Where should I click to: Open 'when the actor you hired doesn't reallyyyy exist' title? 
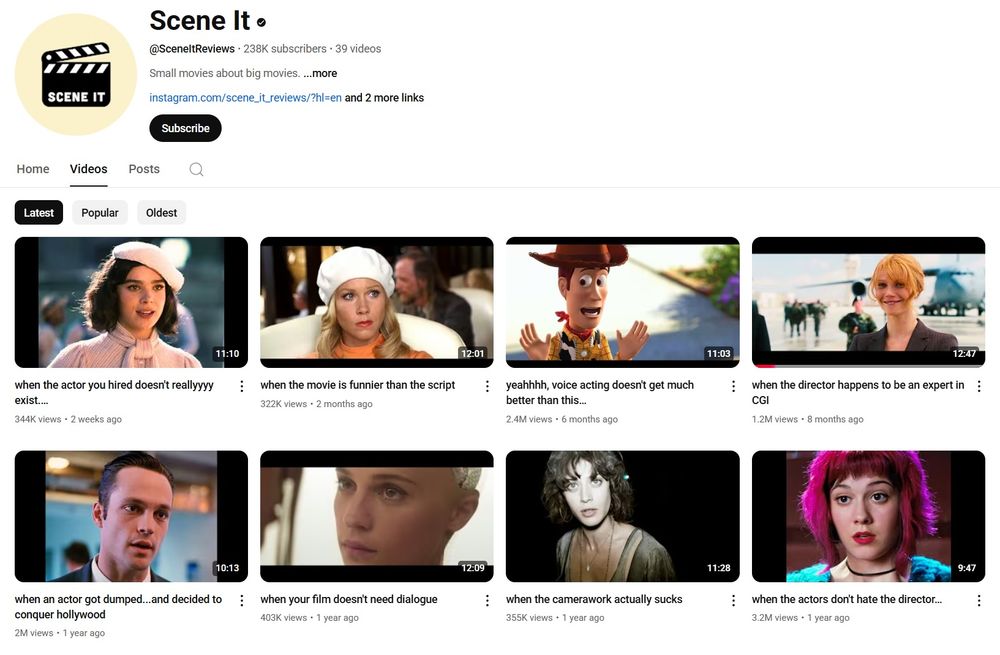pos(114,392)
